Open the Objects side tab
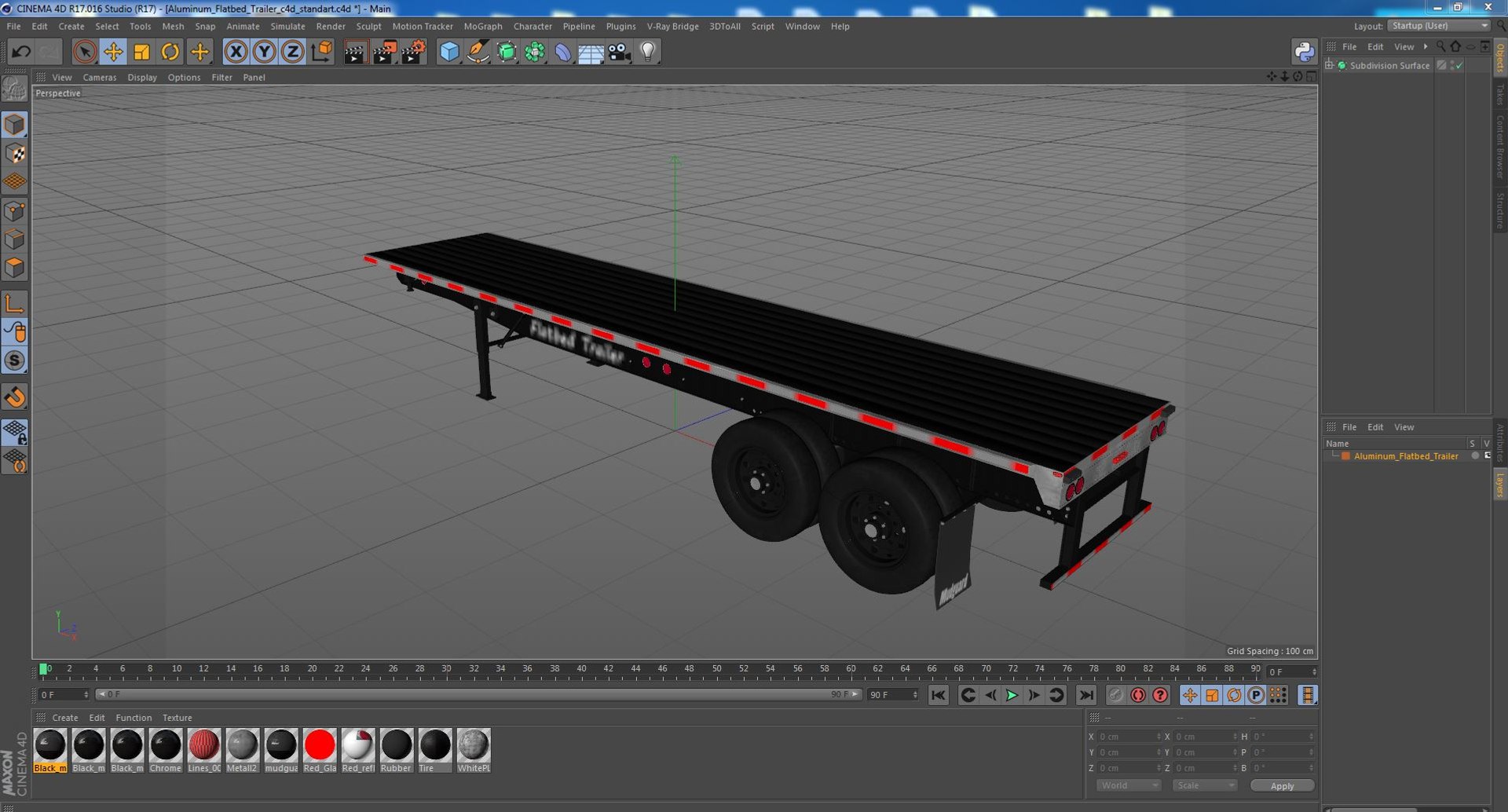The image size is (1508, 812). coord(1500,58)
